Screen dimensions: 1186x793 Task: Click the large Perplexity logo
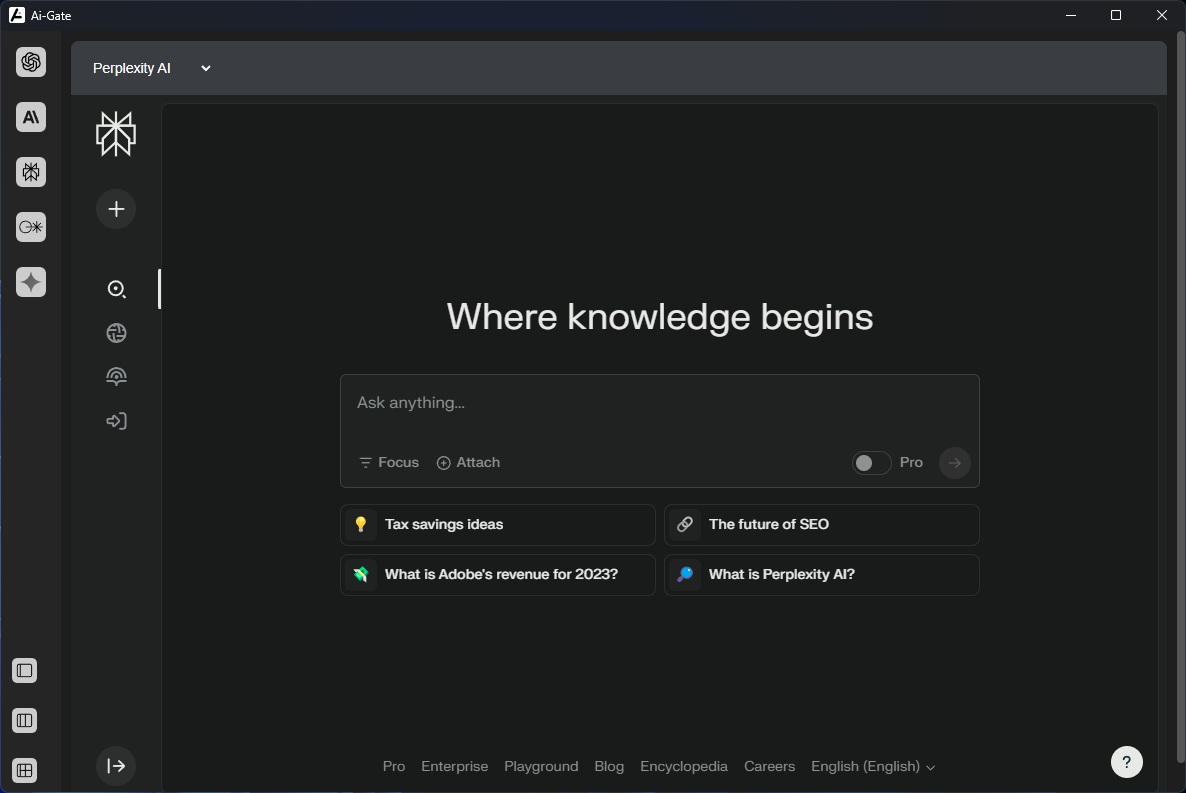coord(116,134)
